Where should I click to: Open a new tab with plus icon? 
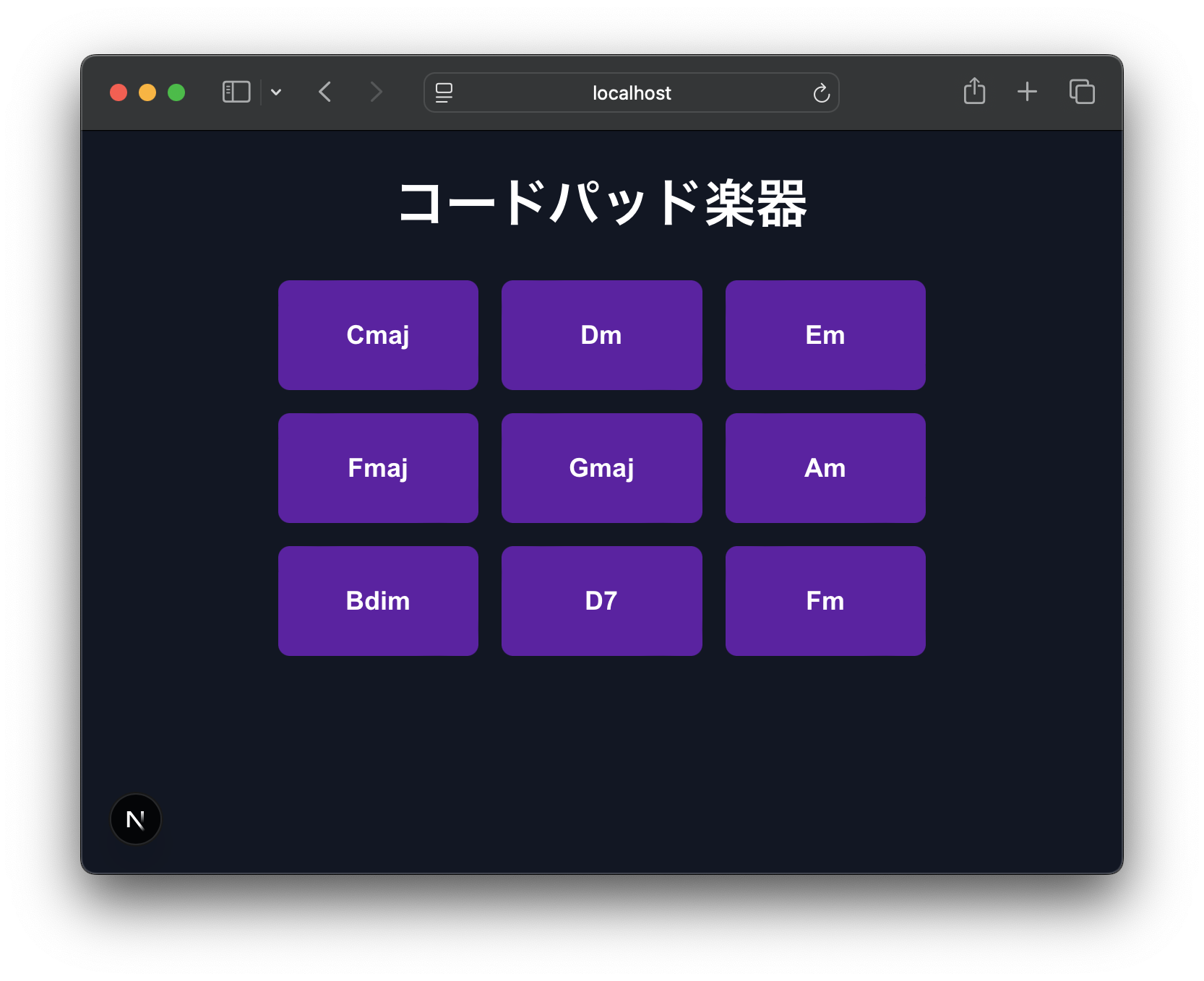tap(1027, 92)
